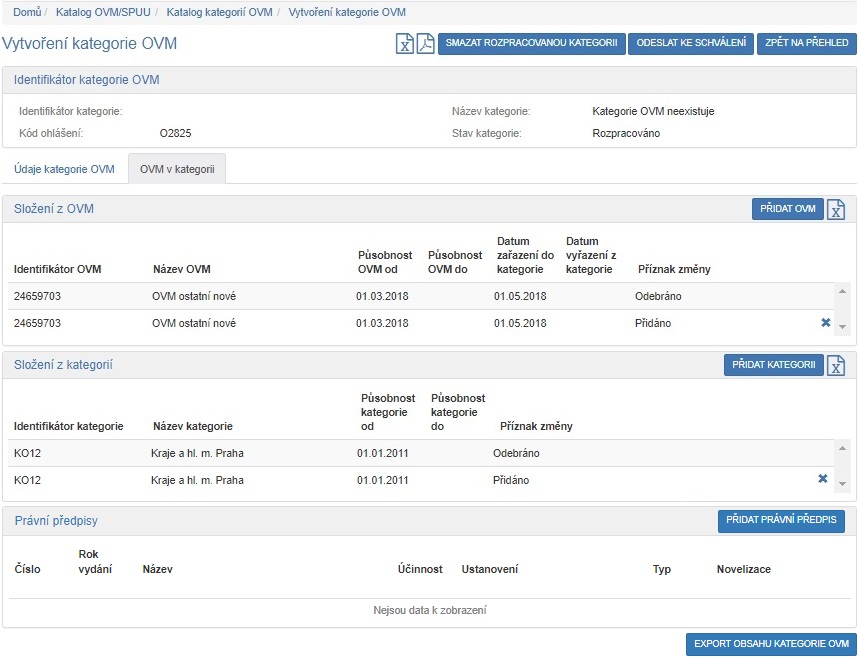Export page to PDF via top header icon
860x661 pixels.
[x=425, y=44]
